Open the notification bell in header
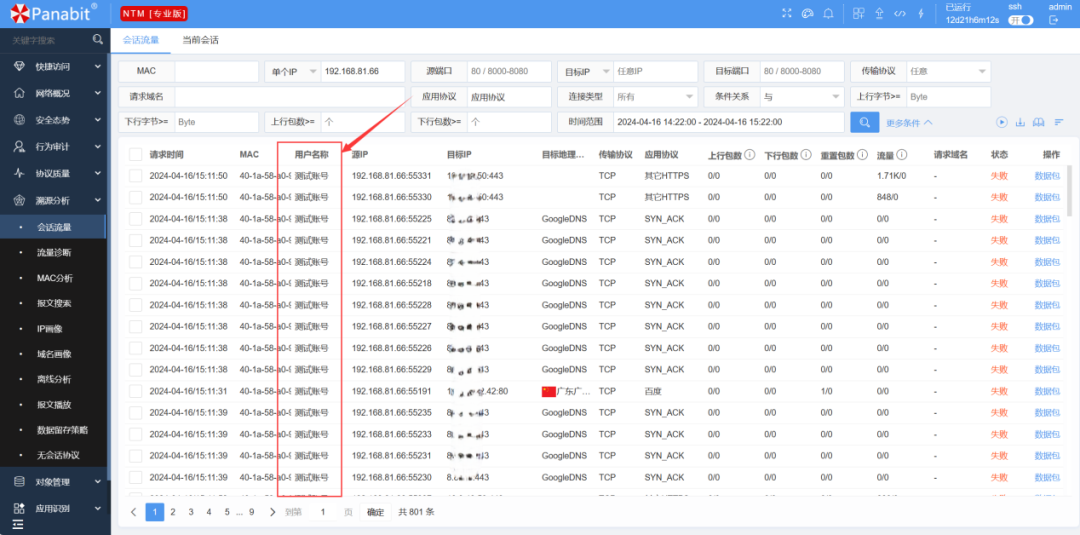 [828, 13]
